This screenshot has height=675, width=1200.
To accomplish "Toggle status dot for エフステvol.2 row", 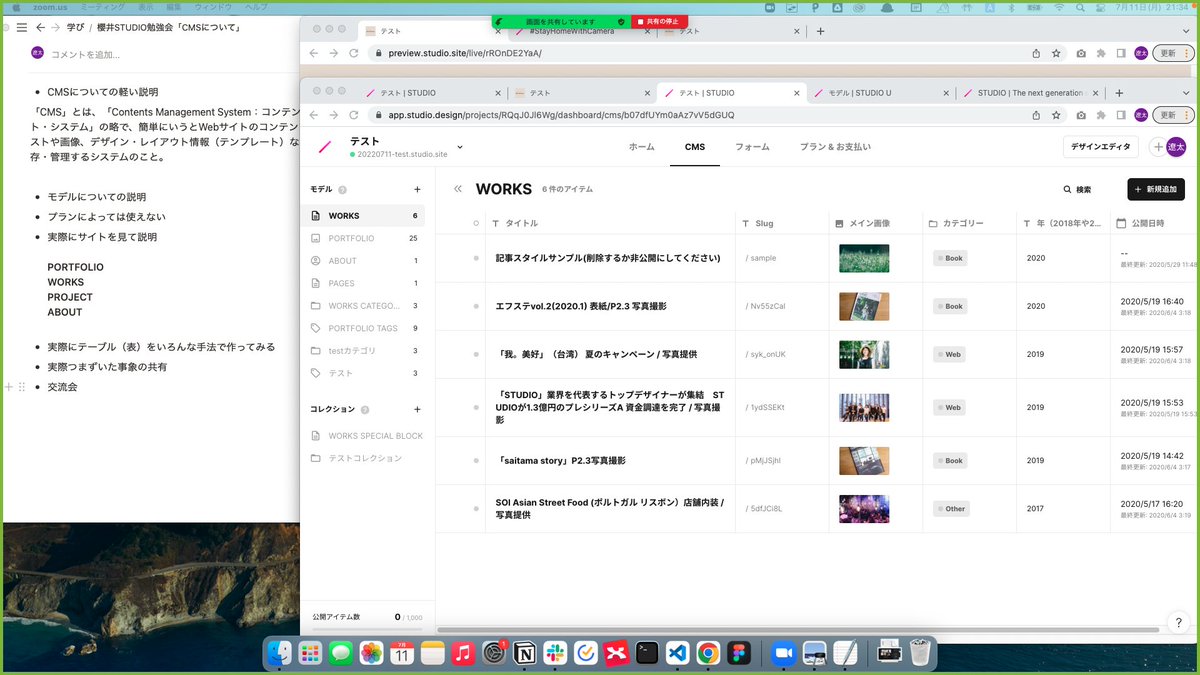I will tap(476, 306).
